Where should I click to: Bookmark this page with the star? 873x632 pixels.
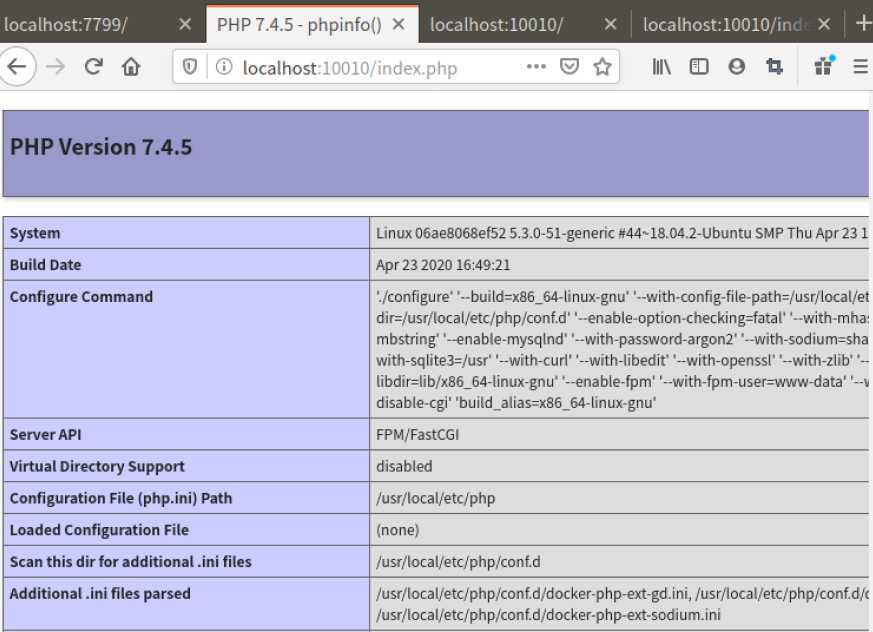(x=602, y=67)
